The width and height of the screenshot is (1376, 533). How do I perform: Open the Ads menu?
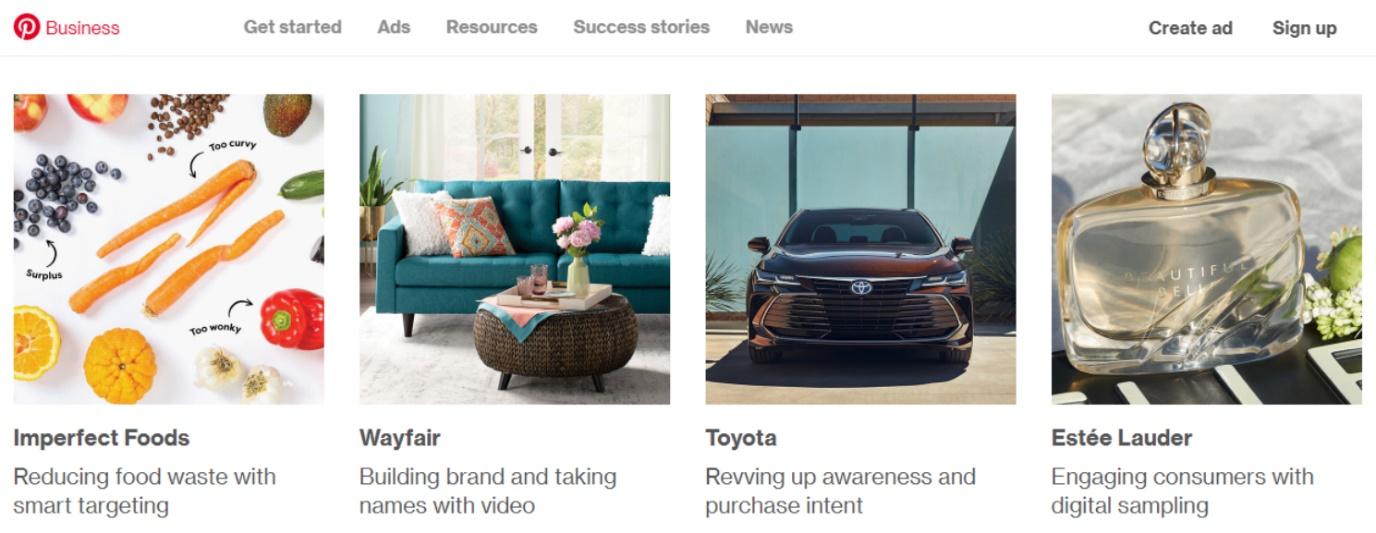click(x=394, y=27)
